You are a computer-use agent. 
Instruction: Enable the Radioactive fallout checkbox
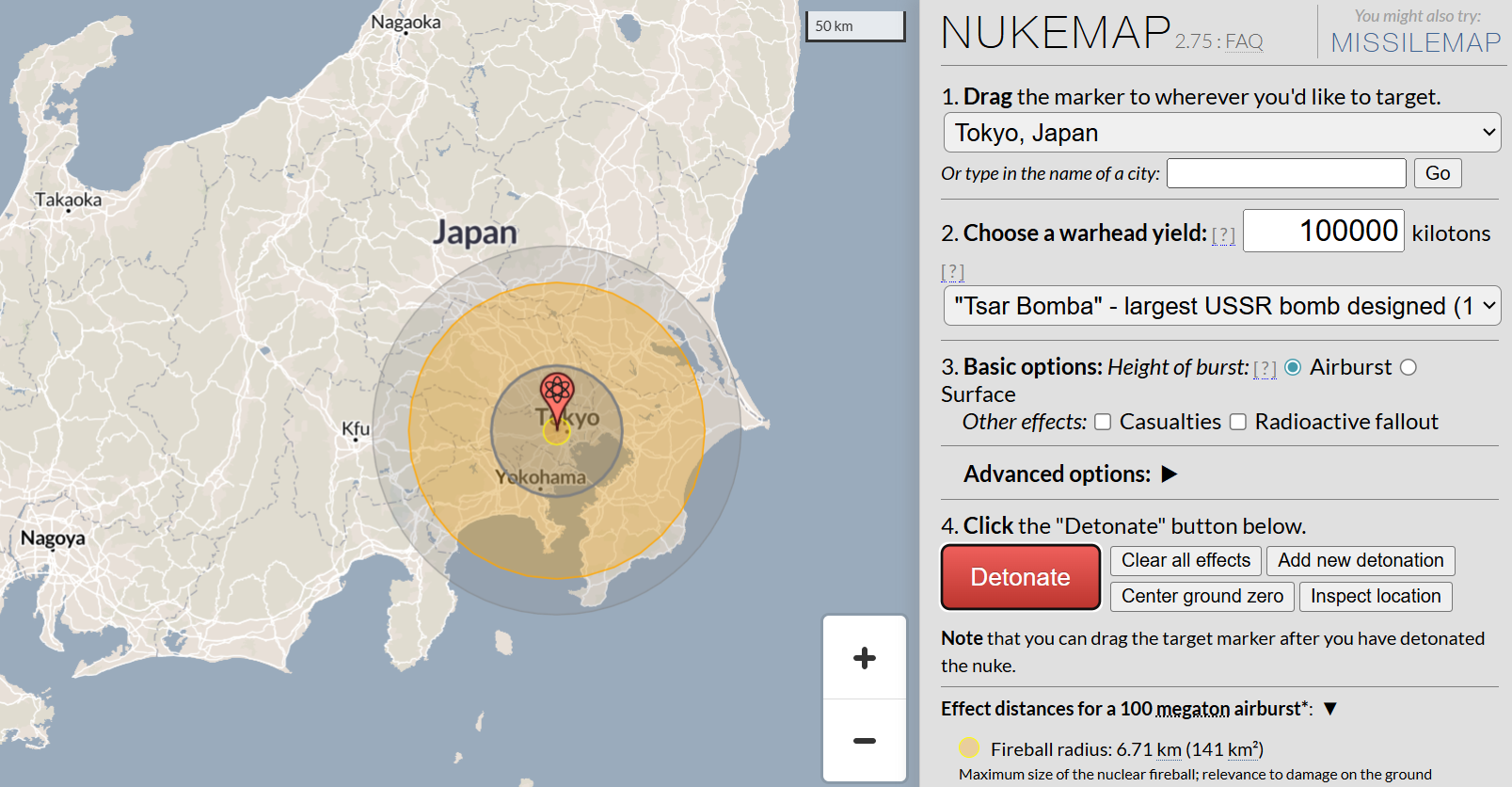[1238, 422]
